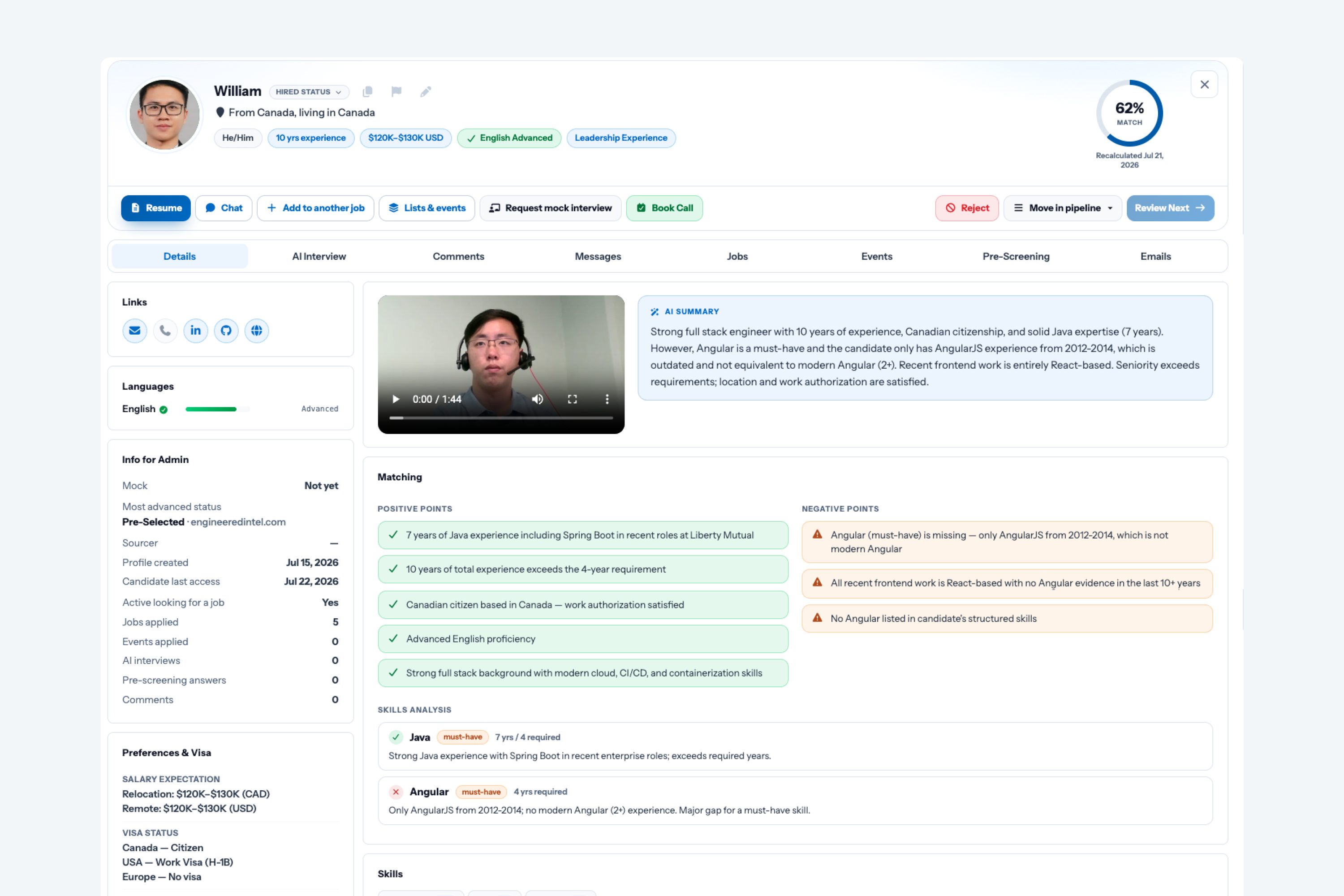This screenshot has height=896, width=1344.
Task: Click the engineeredintel.com status text
Action: pos(238,522)
